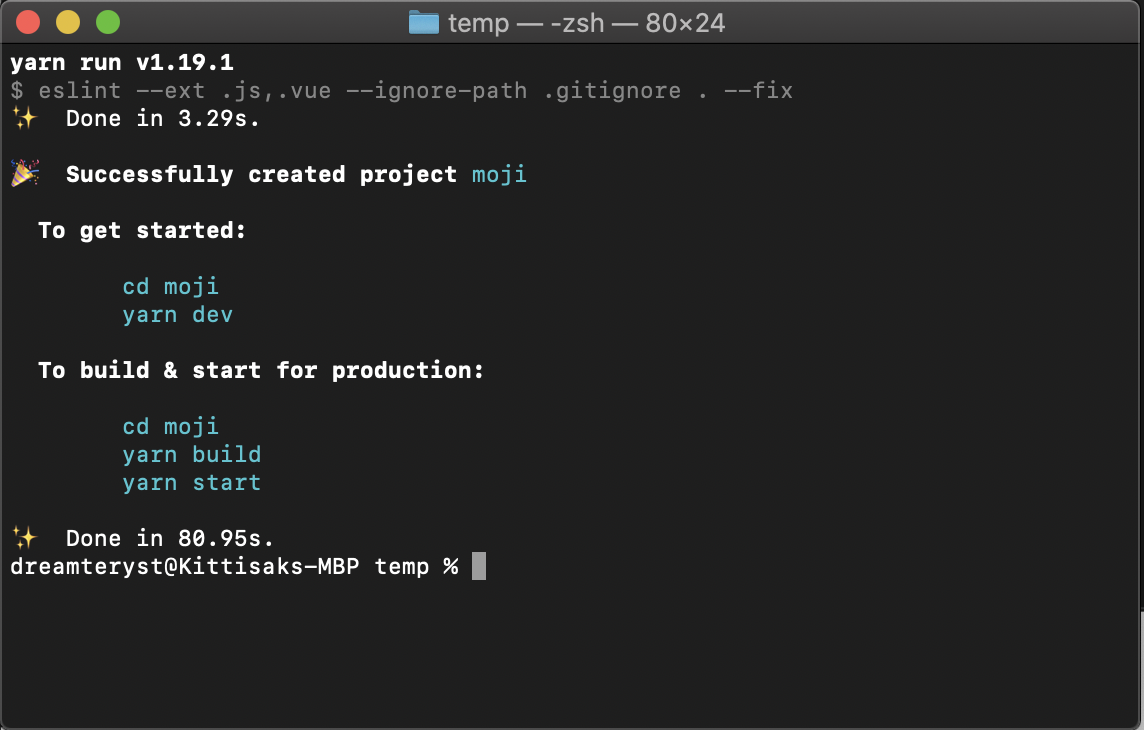This screenshot has width=1144, height=730.
Task: Click the sparkles emoji near Done in 80.95s
Action: (x=25, y=536)
